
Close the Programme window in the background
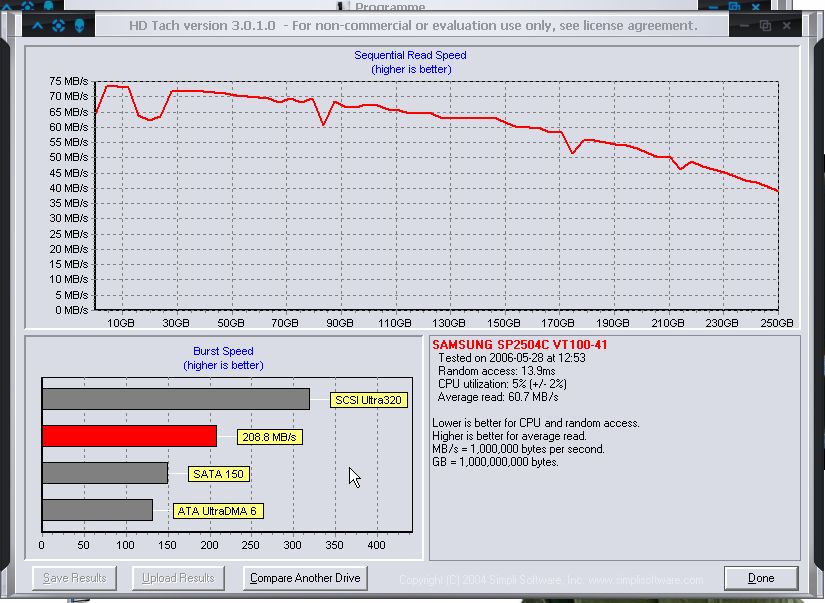(756, 6)
